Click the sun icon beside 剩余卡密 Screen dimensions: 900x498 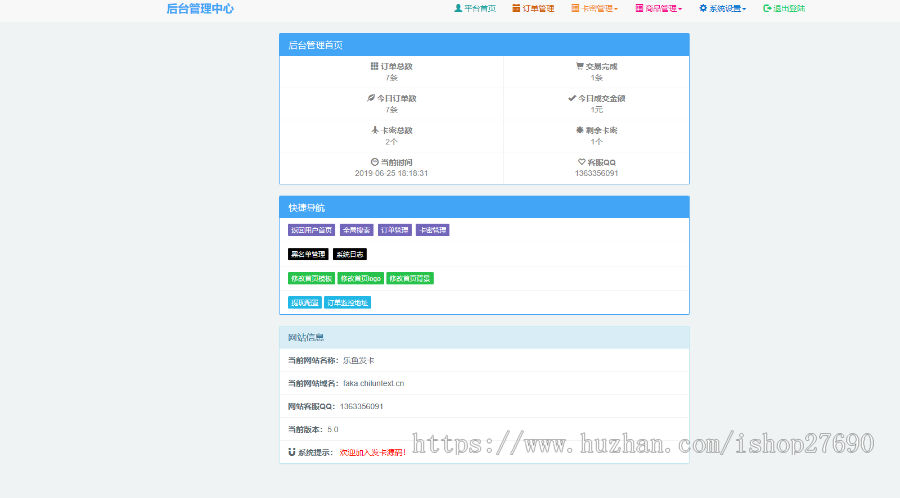[580, 130]
